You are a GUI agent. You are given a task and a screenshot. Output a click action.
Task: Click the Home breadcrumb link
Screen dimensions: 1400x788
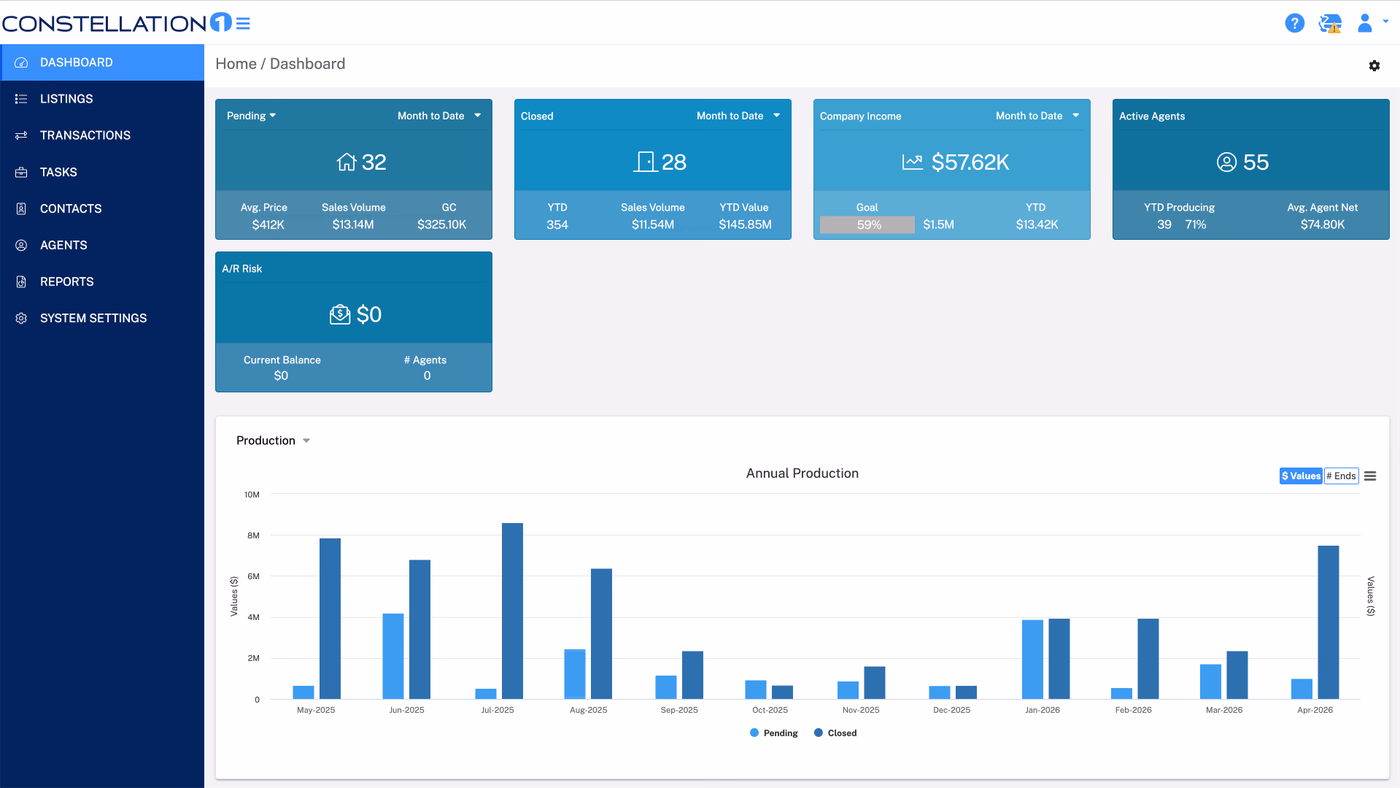click(x=236, y=64)
